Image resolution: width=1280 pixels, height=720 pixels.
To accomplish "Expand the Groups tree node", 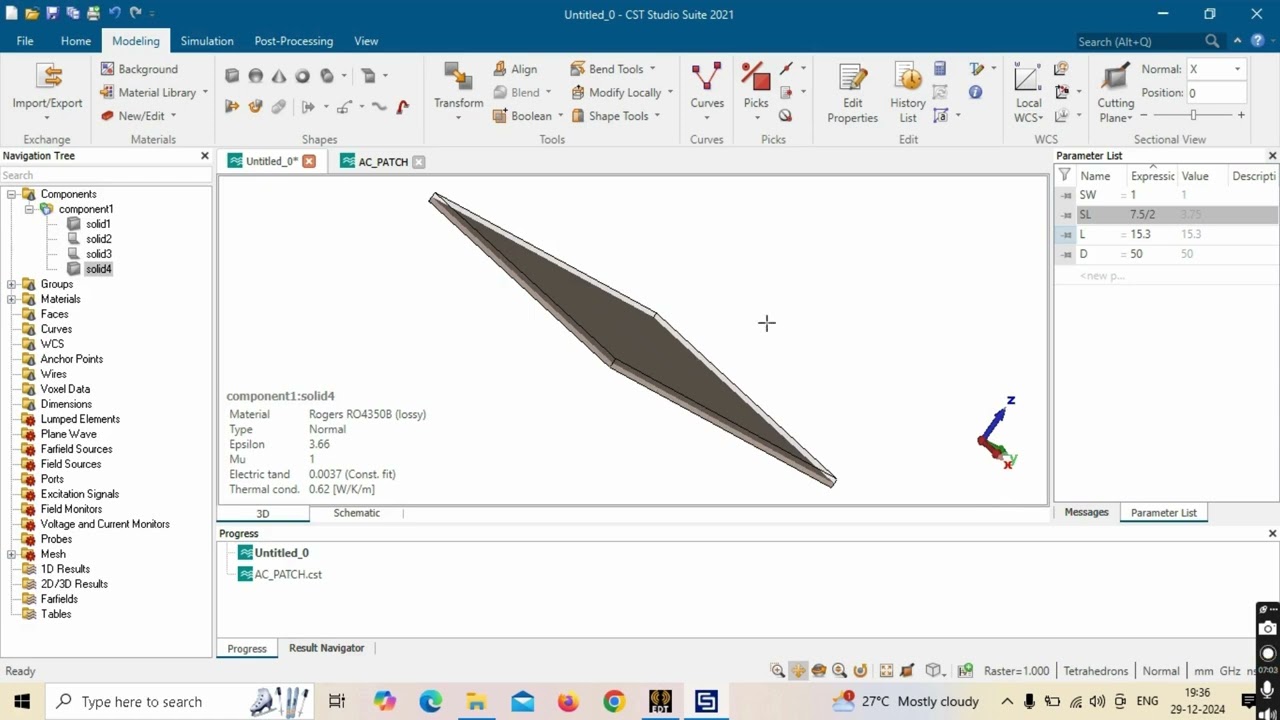I will click(11, 284).
